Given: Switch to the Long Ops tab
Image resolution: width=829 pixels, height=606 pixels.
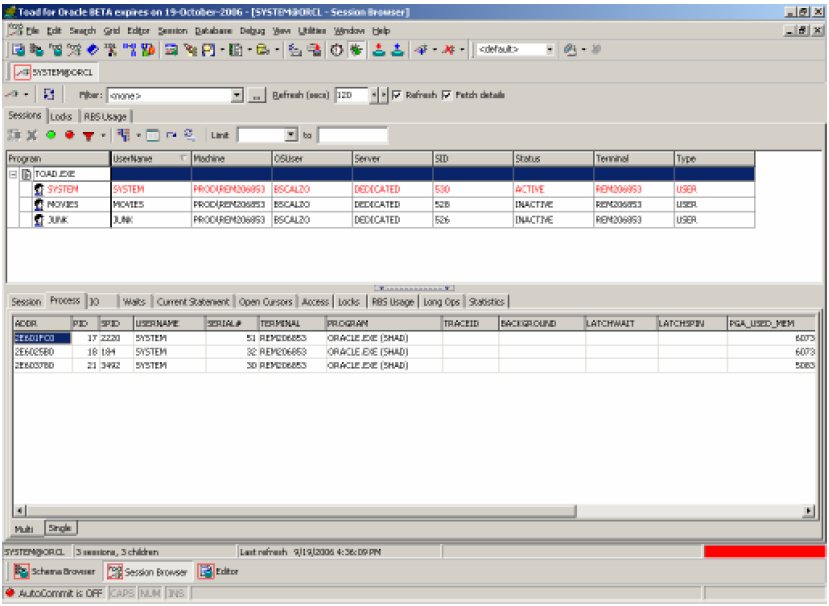Looking at the screenshot, I should click(x=441, y=302).
